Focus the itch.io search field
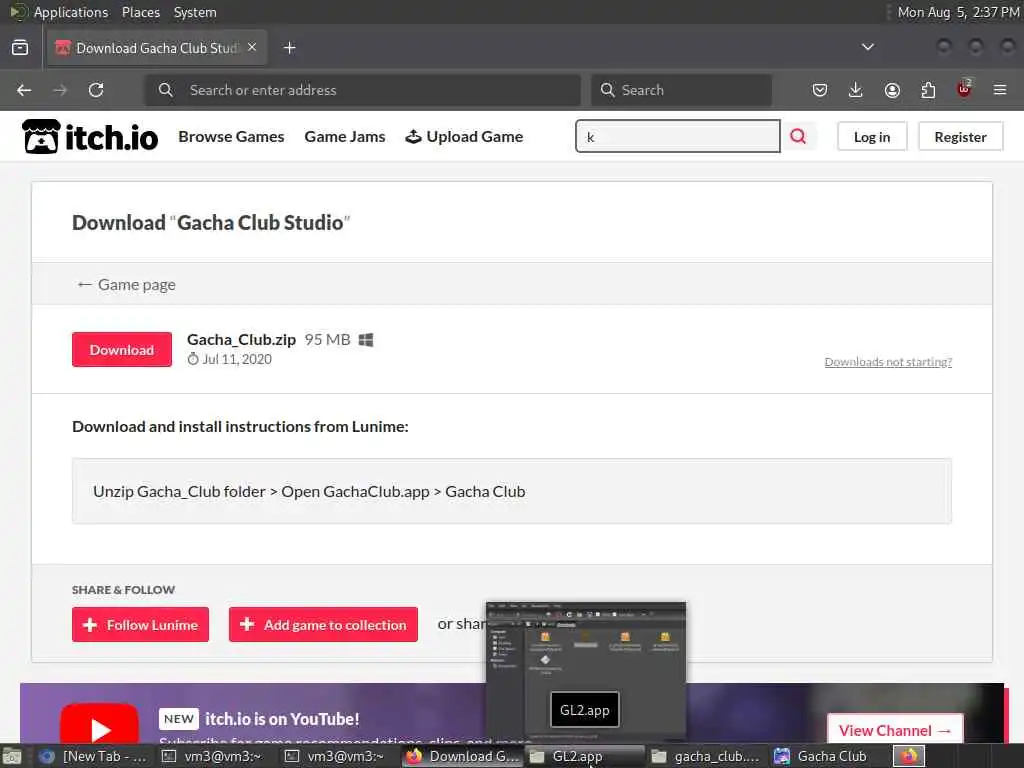Image resolution: width=1024 pixels, height=768 pixels. (677, 136)
